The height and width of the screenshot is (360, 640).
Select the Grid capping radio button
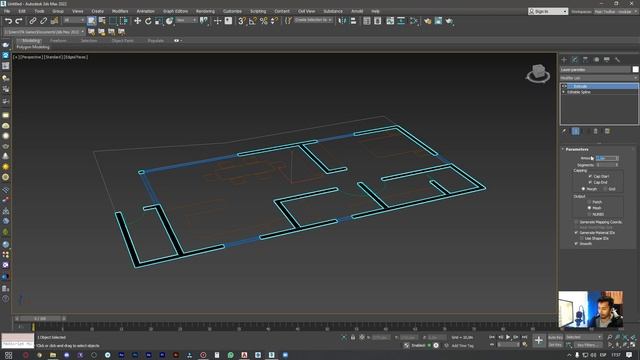pos(605,189)
